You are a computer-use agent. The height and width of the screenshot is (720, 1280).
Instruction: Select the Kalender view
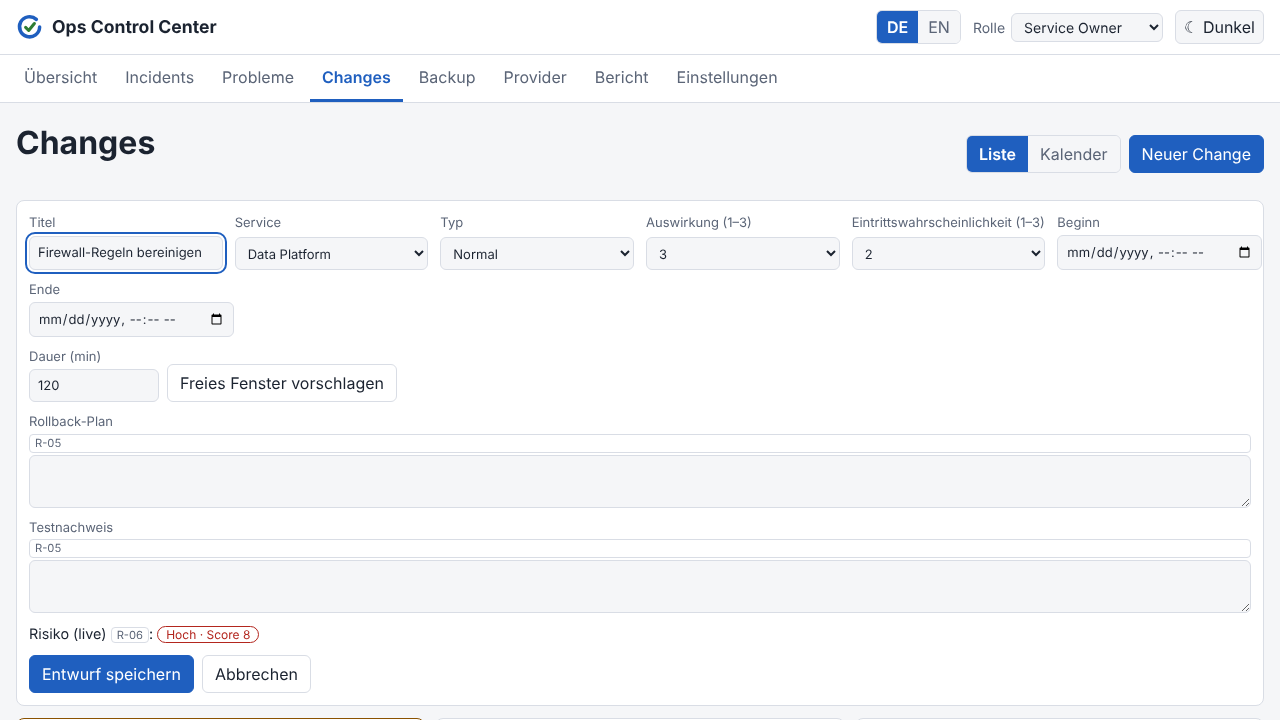point(1074,154)
